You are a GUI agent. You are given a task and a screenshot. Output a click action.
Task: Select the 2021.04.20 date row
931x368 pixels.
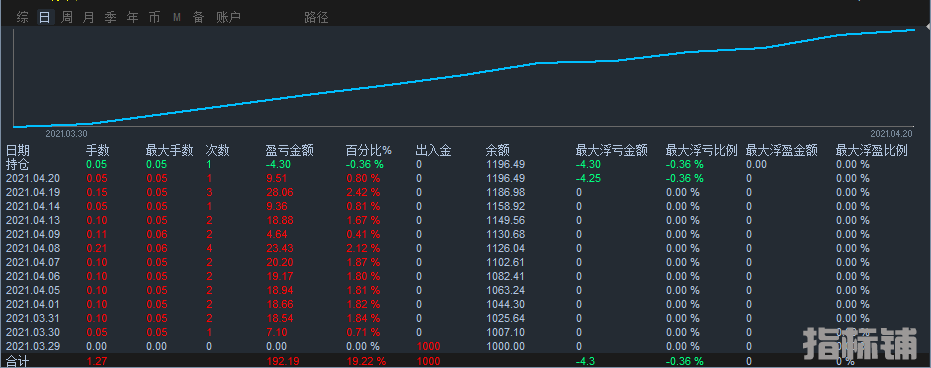pos(466,178)
